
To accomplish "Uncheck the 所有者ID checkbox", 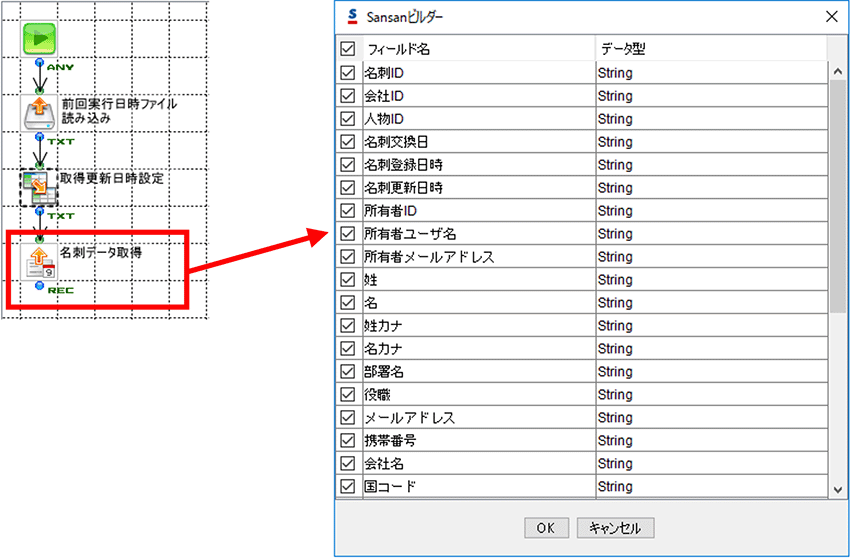I will 347,210.
